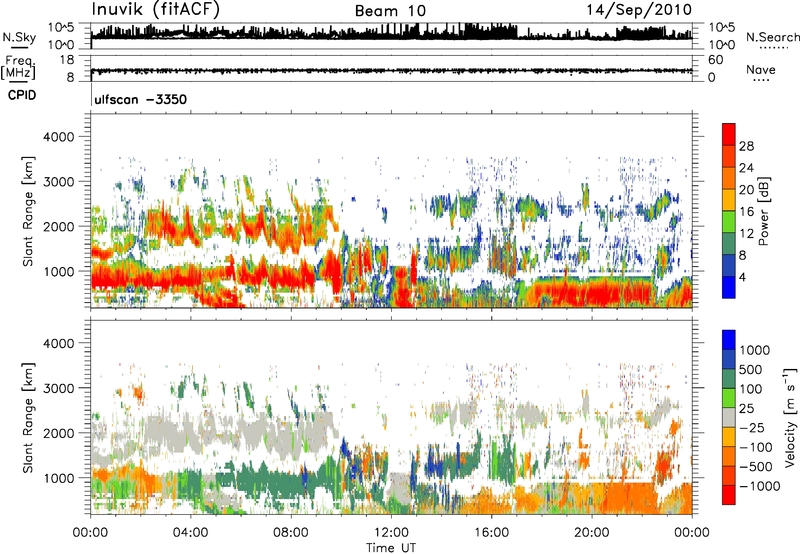Click power panel 'Slant Range [km]' label
The width and height of the screenshot is (800, 554).
click(x=28, y=211)
